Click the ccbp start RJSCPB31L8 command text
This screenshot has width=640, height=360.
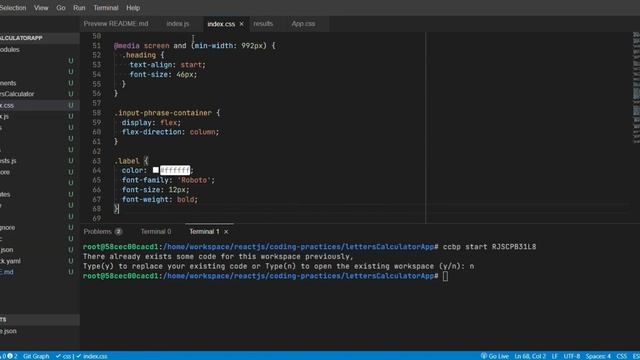click(489, 247)
